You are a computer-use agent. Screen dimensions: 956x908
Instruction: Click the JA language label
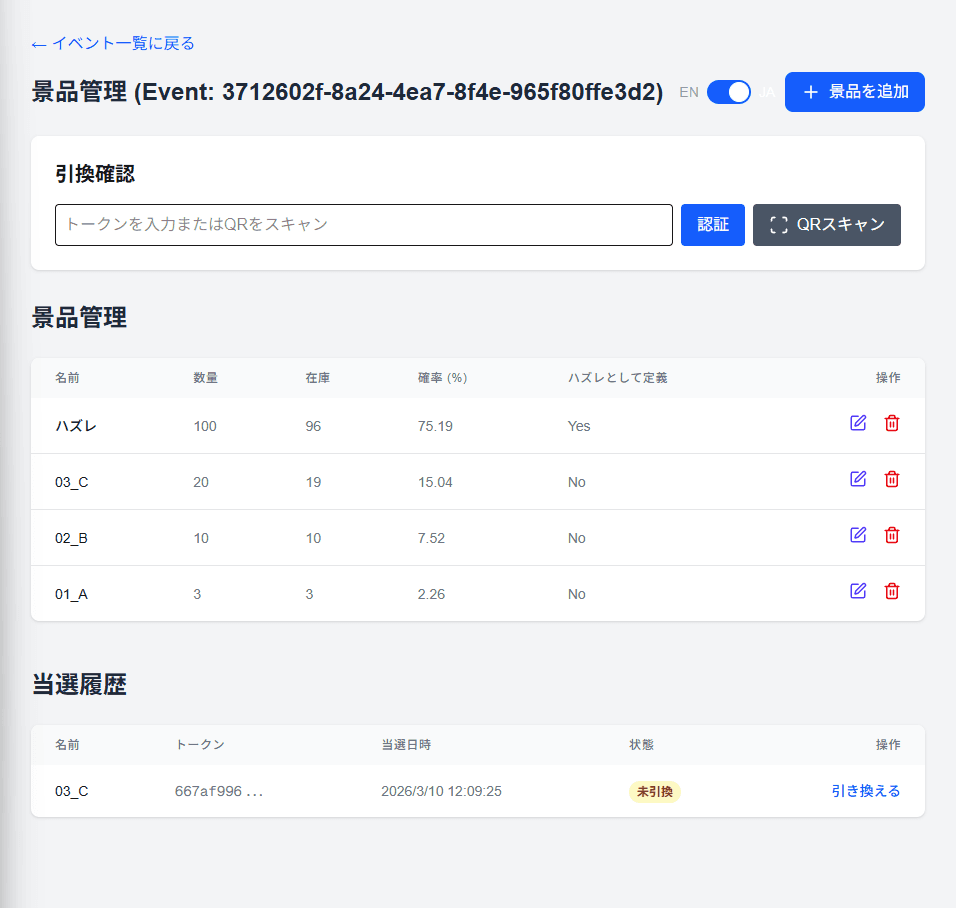[766, 92]
